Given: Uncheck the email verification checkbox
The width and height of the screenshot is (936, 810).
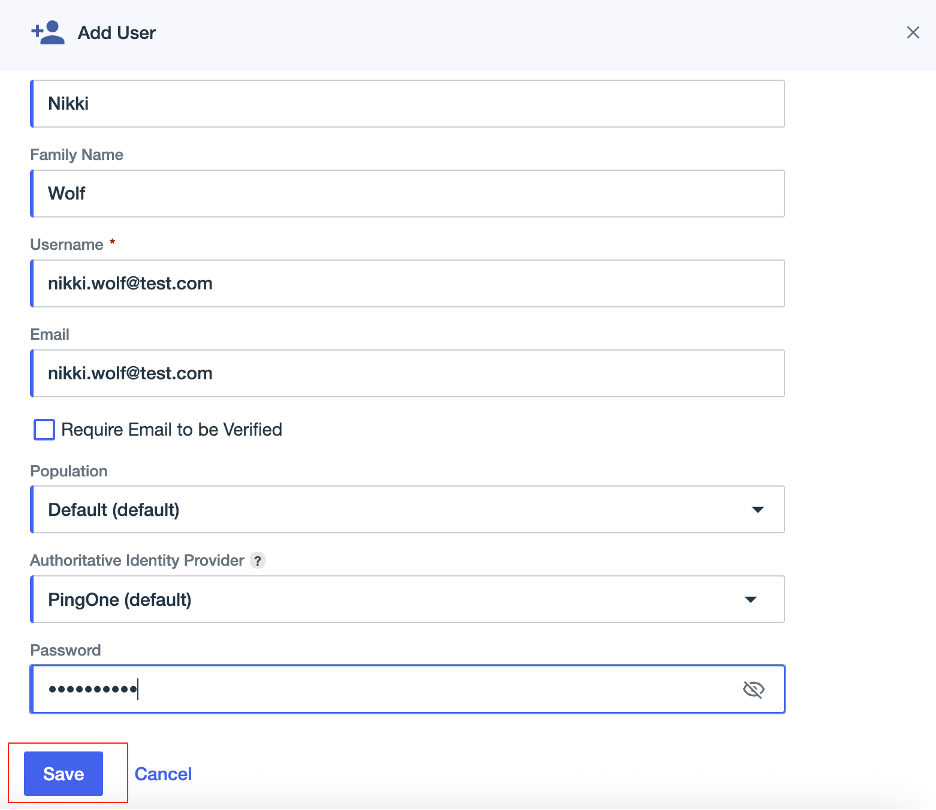Looking at the screenshot, I should click(x=43, y=429).
